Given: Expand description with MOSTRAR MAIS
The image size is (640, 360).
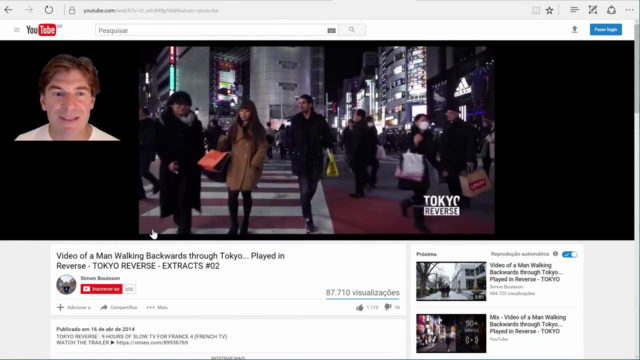Looking at the screenshot, I should (x=228, y=358).
